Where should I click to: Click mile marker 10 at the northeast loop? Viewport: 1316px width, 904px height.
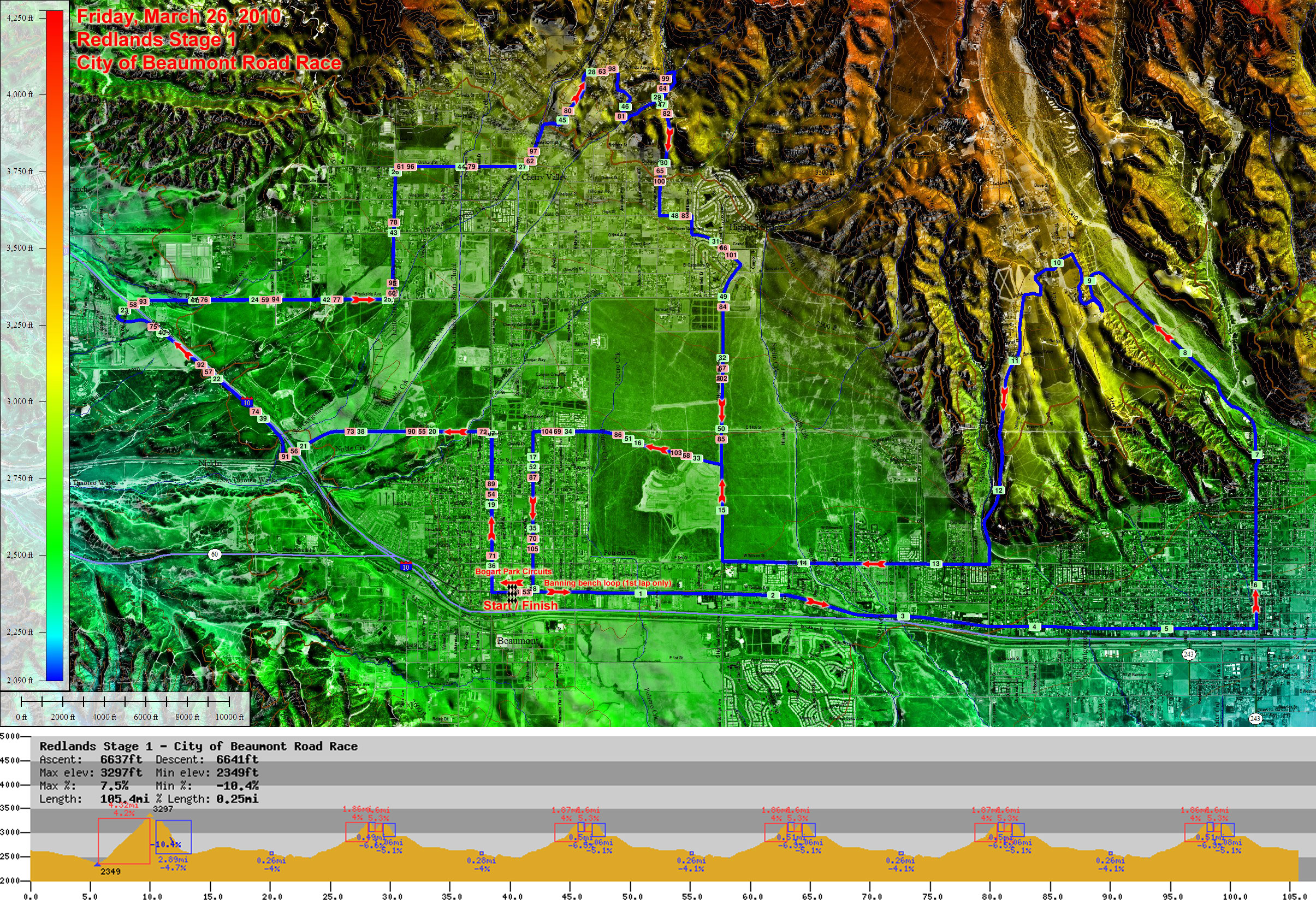tap(1057, 263)
